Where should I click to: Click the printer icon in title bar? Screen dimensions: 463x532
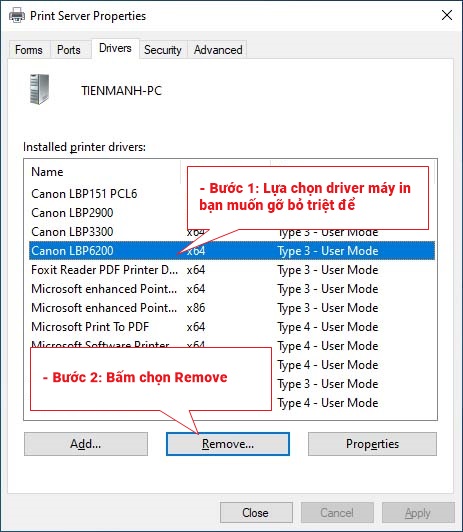tap(17, 16)
